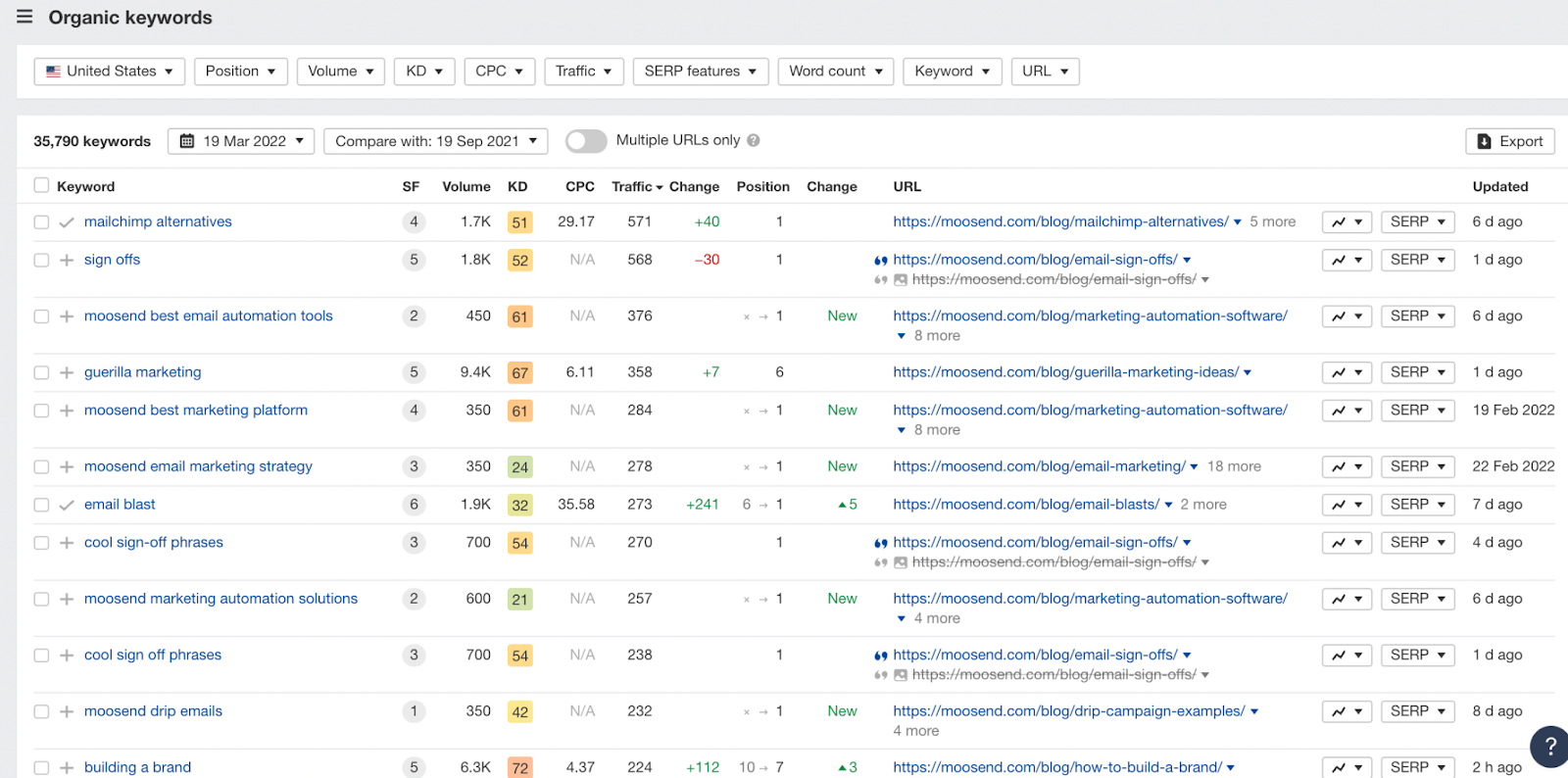Click the checkmark icon beside email blast
The width and height of the screenshot is (1568, 778).
(67, 505)
